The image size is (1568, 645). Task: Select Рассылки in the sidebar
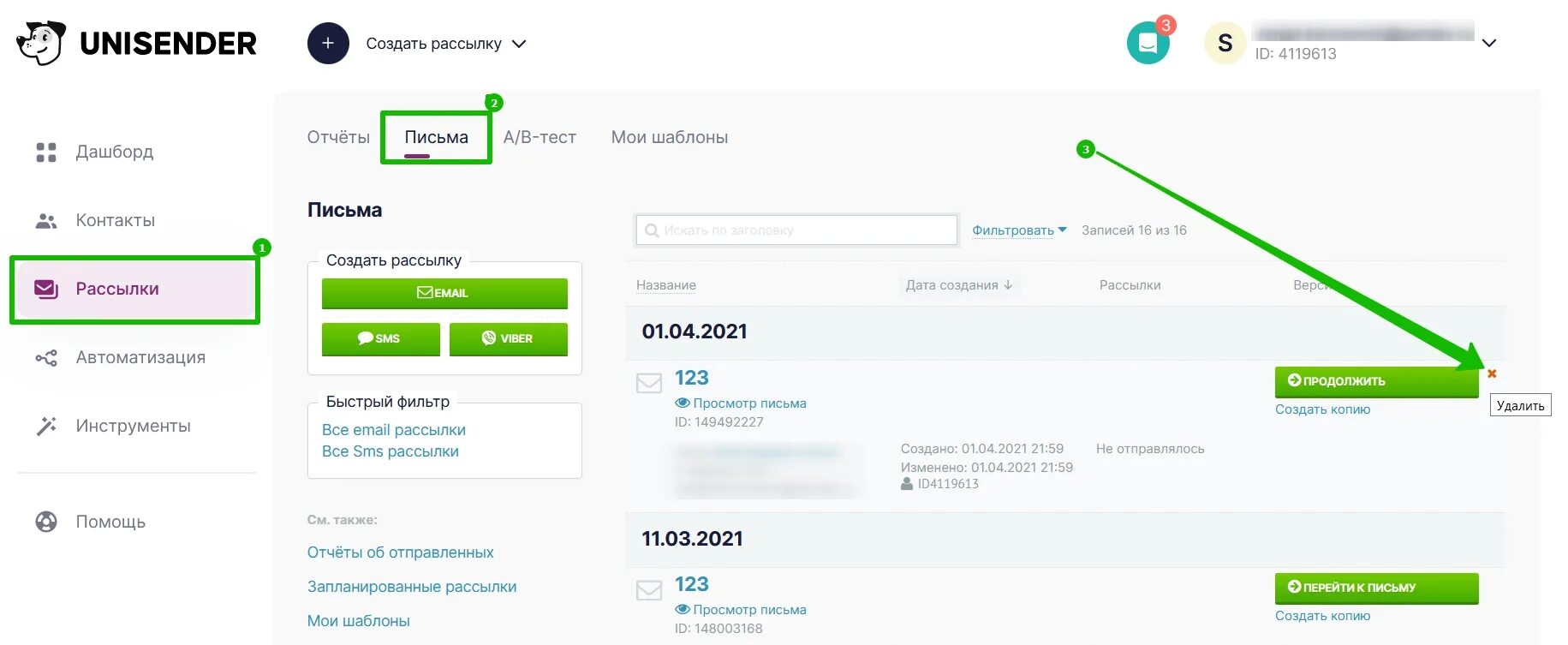point(134,289)
